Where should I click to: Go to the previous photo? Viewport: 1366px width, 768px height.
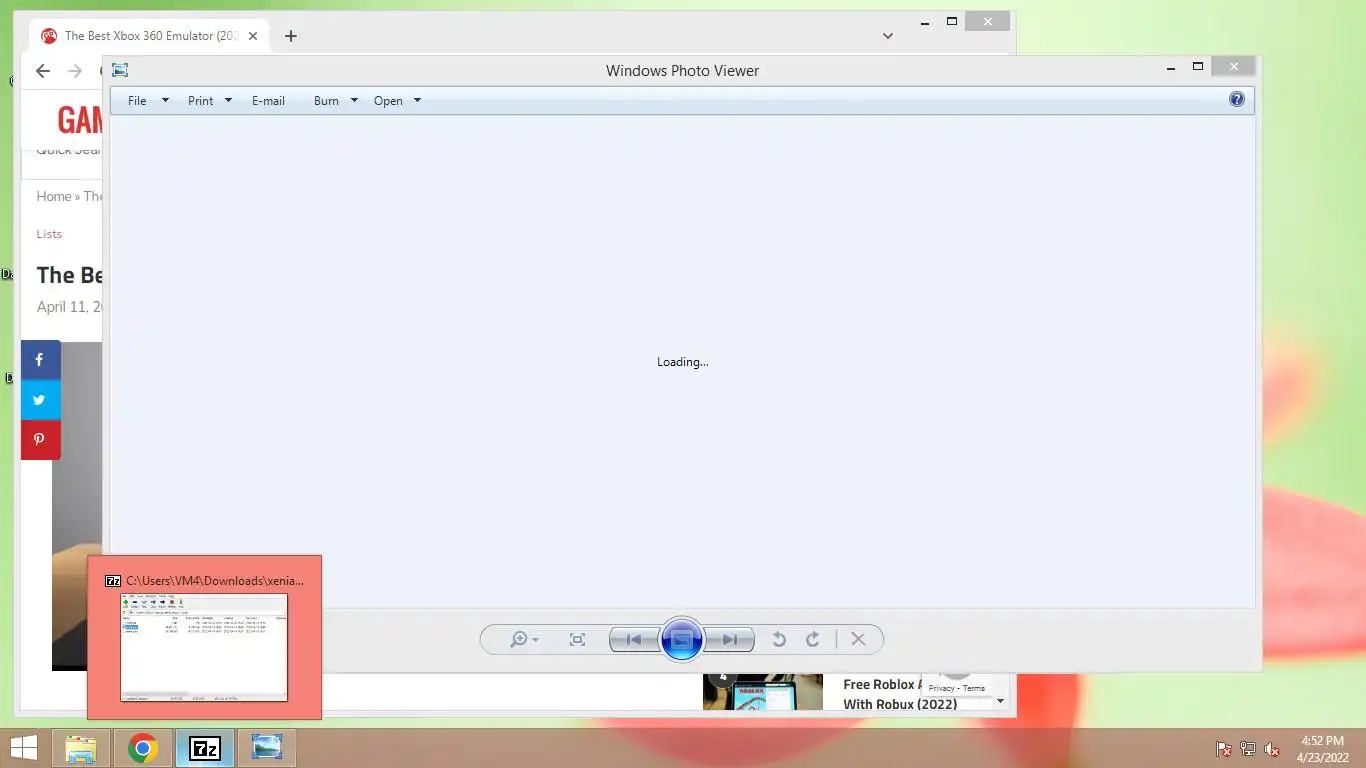coord(634,640)
